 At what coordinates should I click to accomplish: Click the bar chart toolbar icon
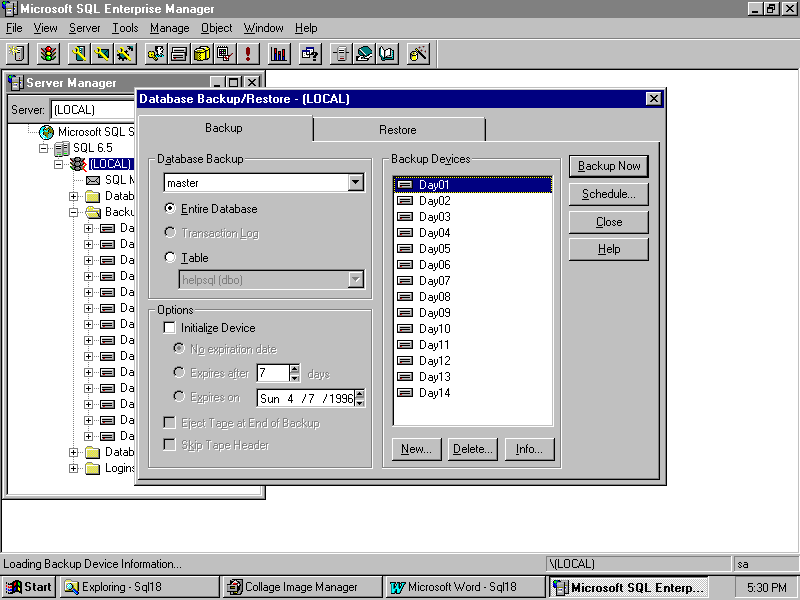click(279, 53)
